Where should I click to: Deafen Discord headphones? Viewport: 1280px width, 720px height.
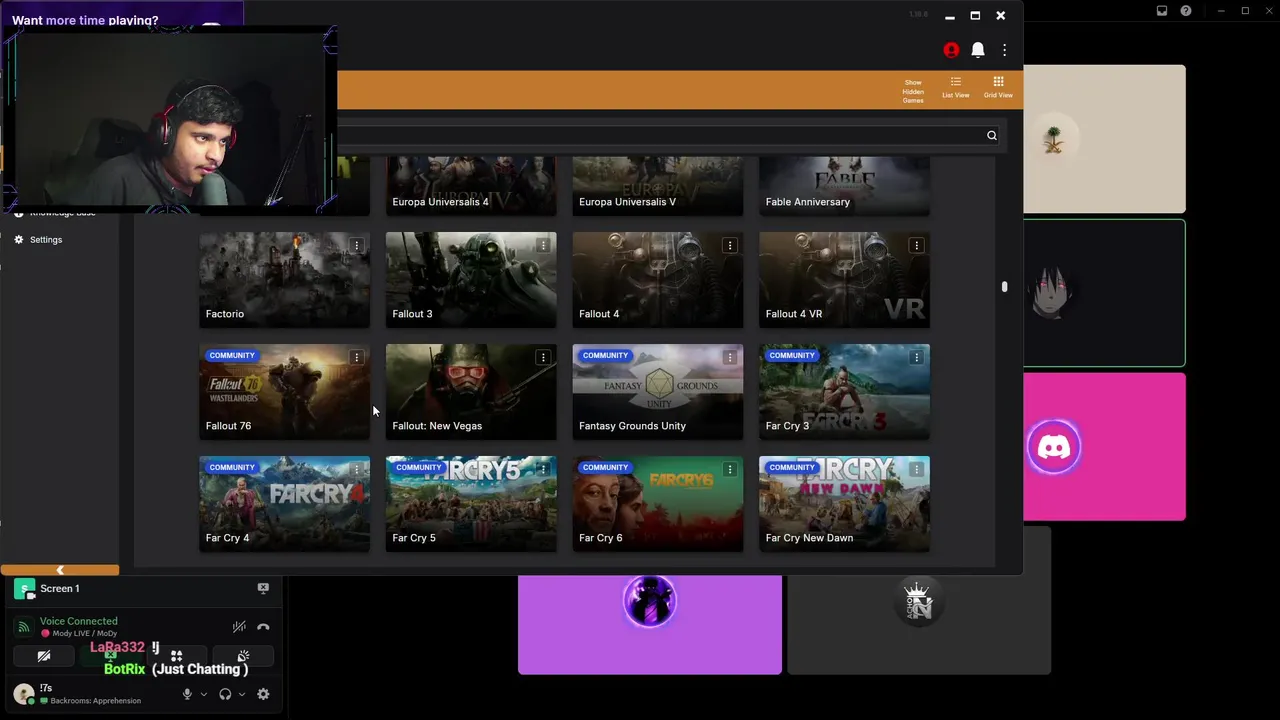coord(225,694)
